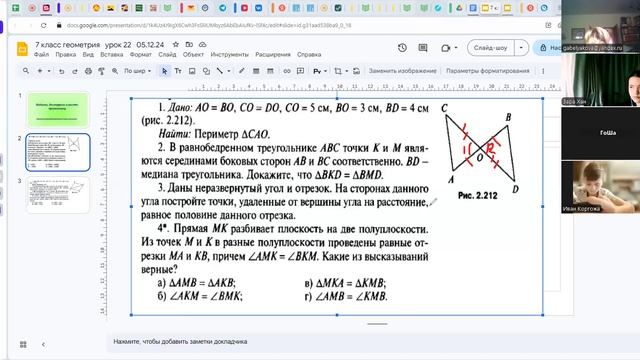Open the Расширения menu

coord(273,54)
